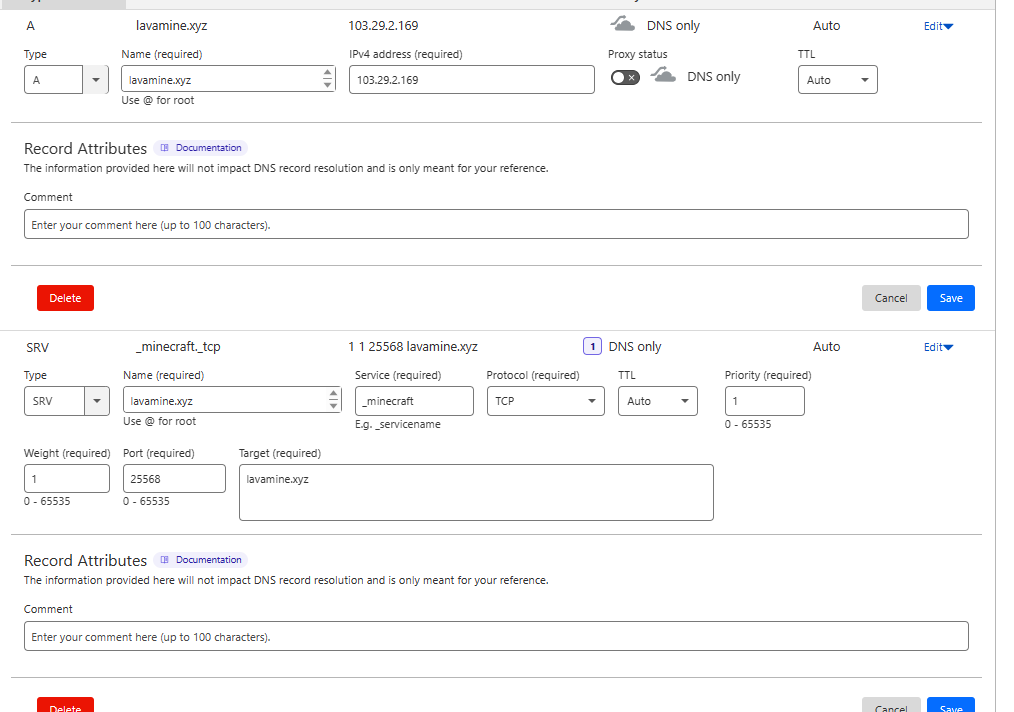The height and width of the screenshot is (712, 1014).
Task: Open Documentation link in first Record Attributes
Action: 201,148
